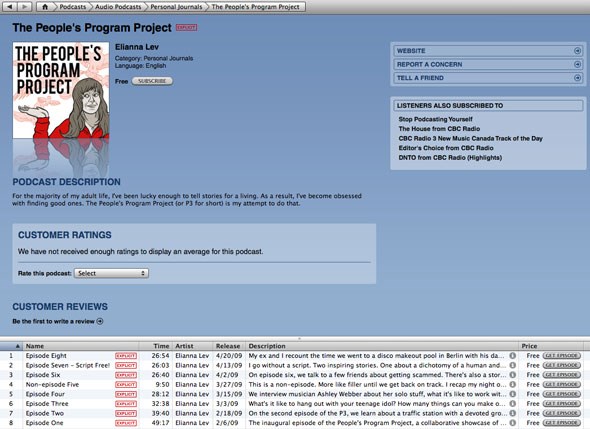Go to the iTunes Store home icon

pos(45,7)
